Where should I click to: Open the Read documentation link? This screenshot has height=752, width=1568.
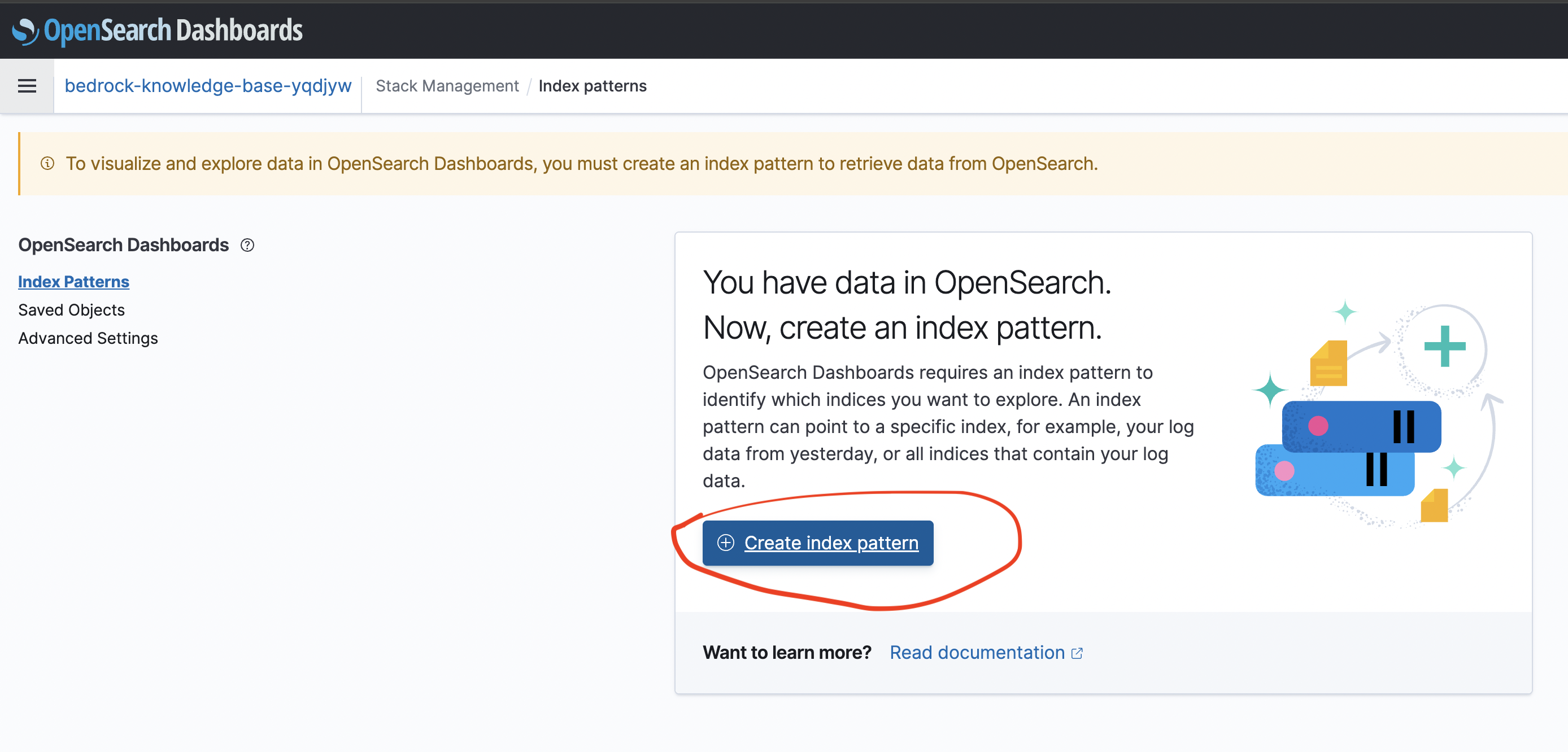click(977, 653)
